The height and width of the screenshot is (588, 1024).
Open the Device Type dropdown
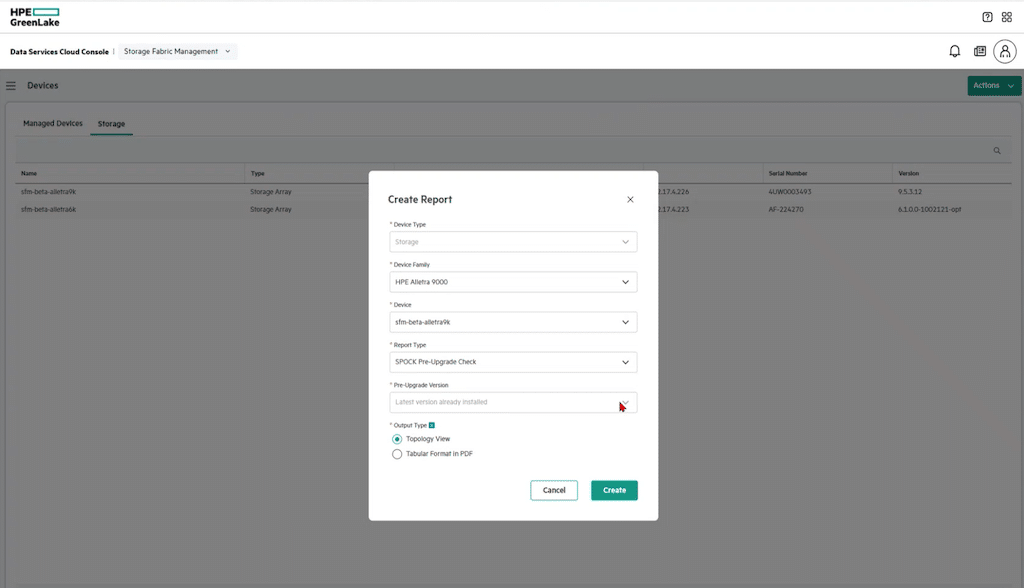click(x=513, y=242)
